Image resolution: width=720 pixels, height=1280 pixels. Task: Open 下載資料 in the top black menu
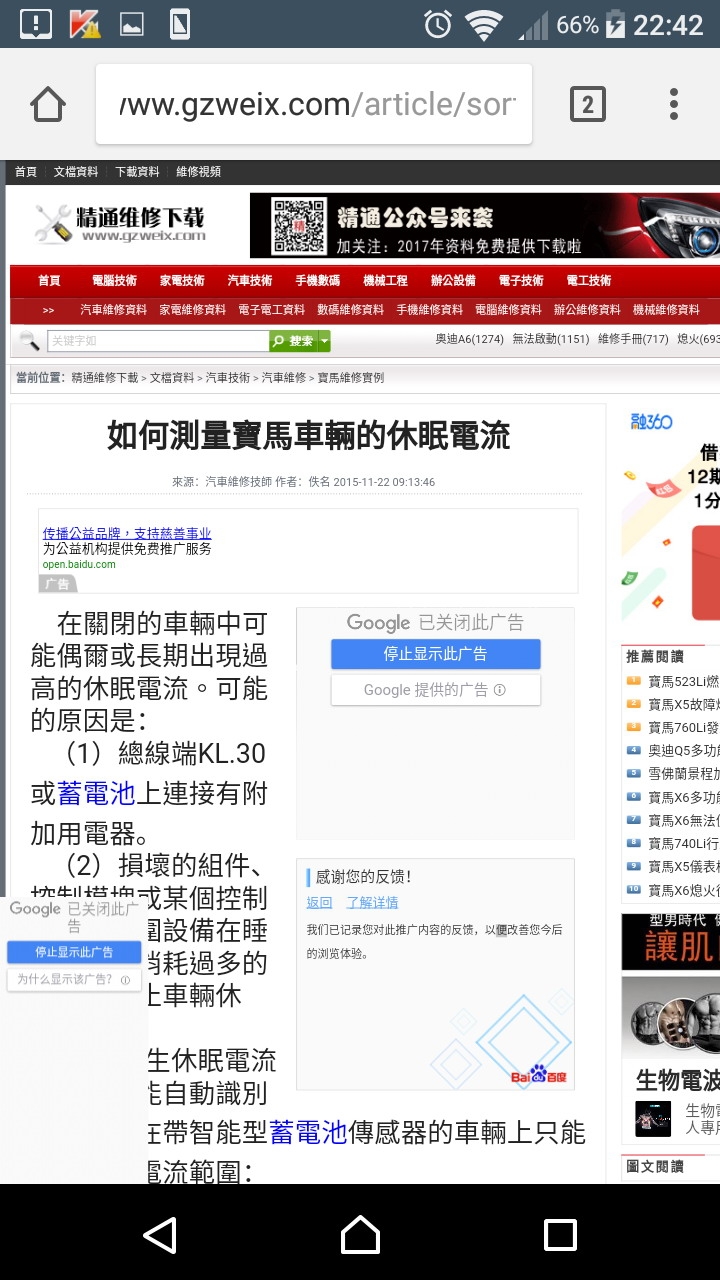click(x=137, y=172)
